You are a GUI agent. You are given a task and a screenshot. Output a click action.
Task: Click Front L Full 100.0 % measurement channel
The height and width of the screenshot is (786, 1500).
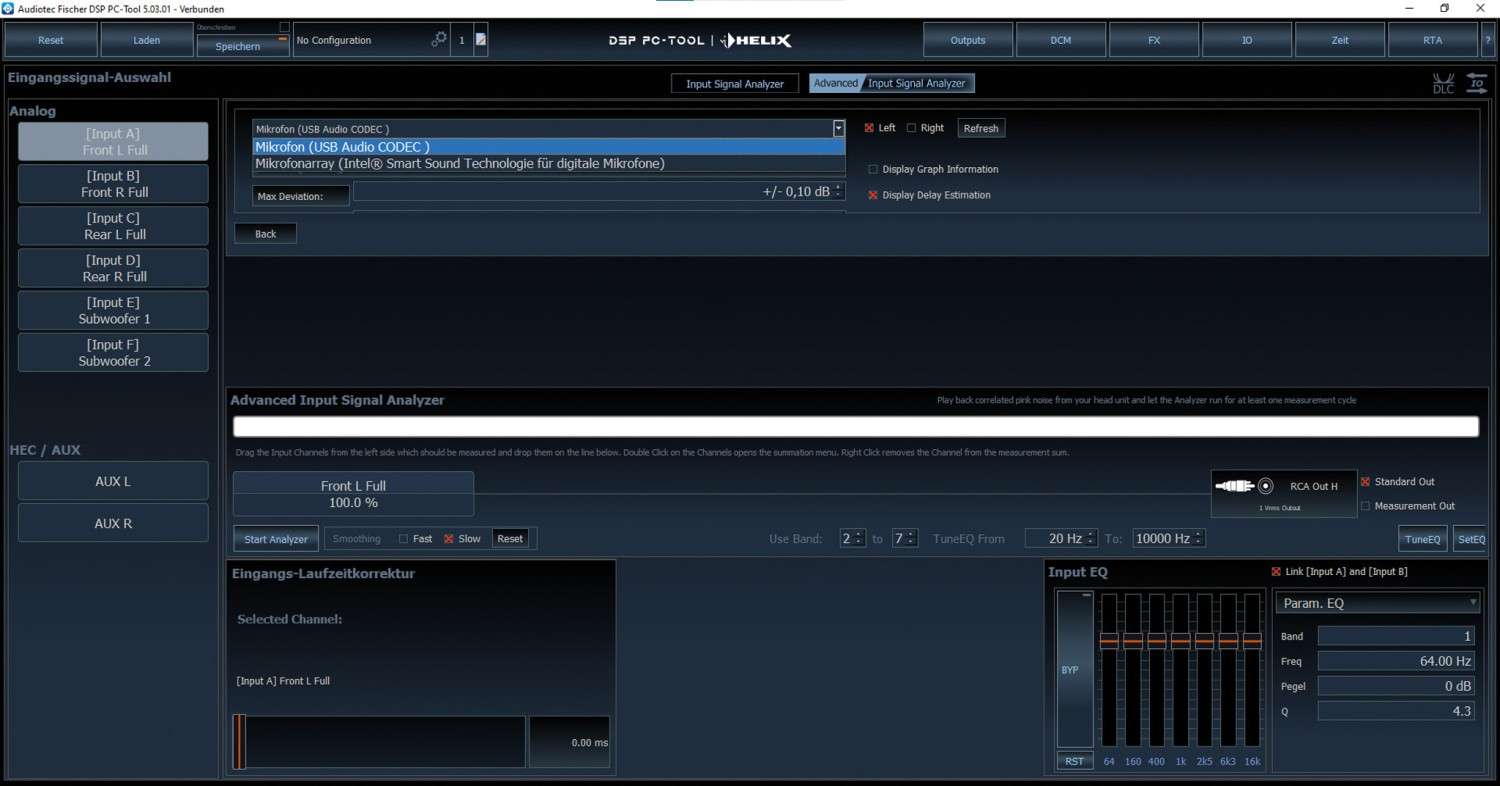pyautogui.click(x=353, y=494)
